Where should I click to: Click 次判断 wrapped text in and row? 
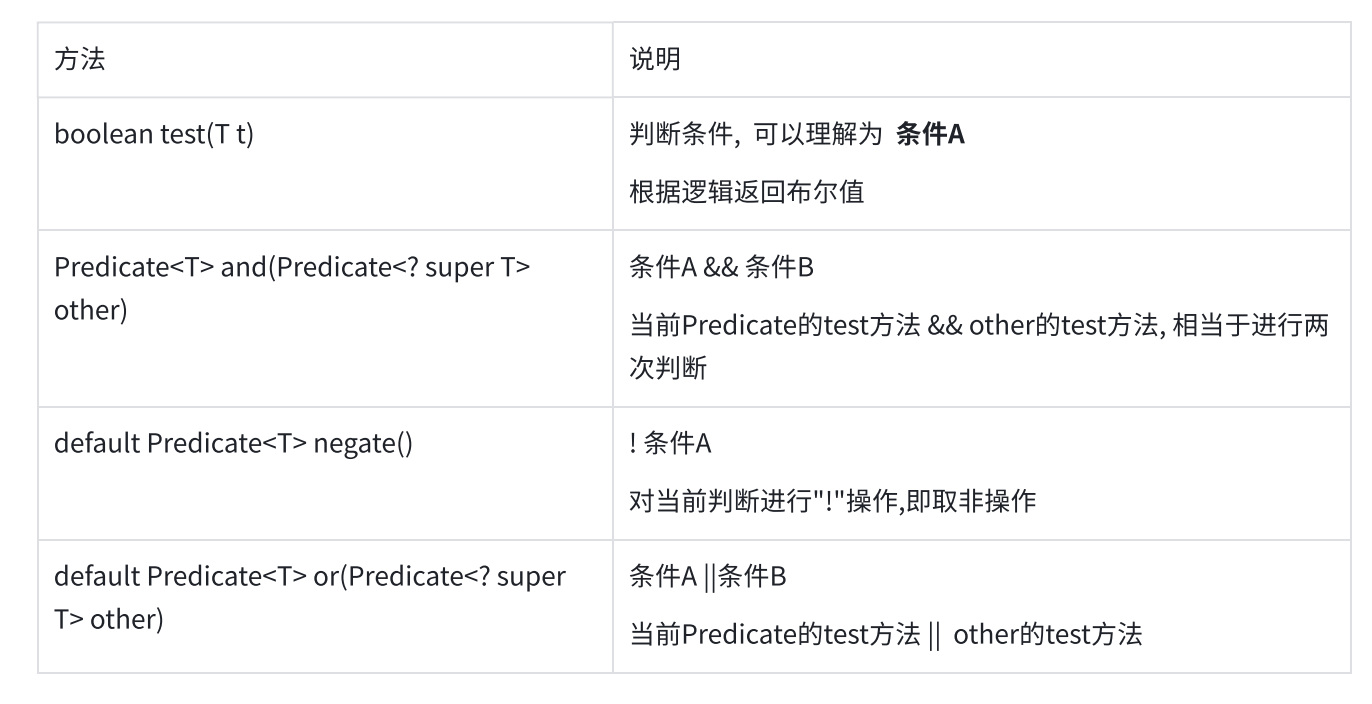point(668,368)
